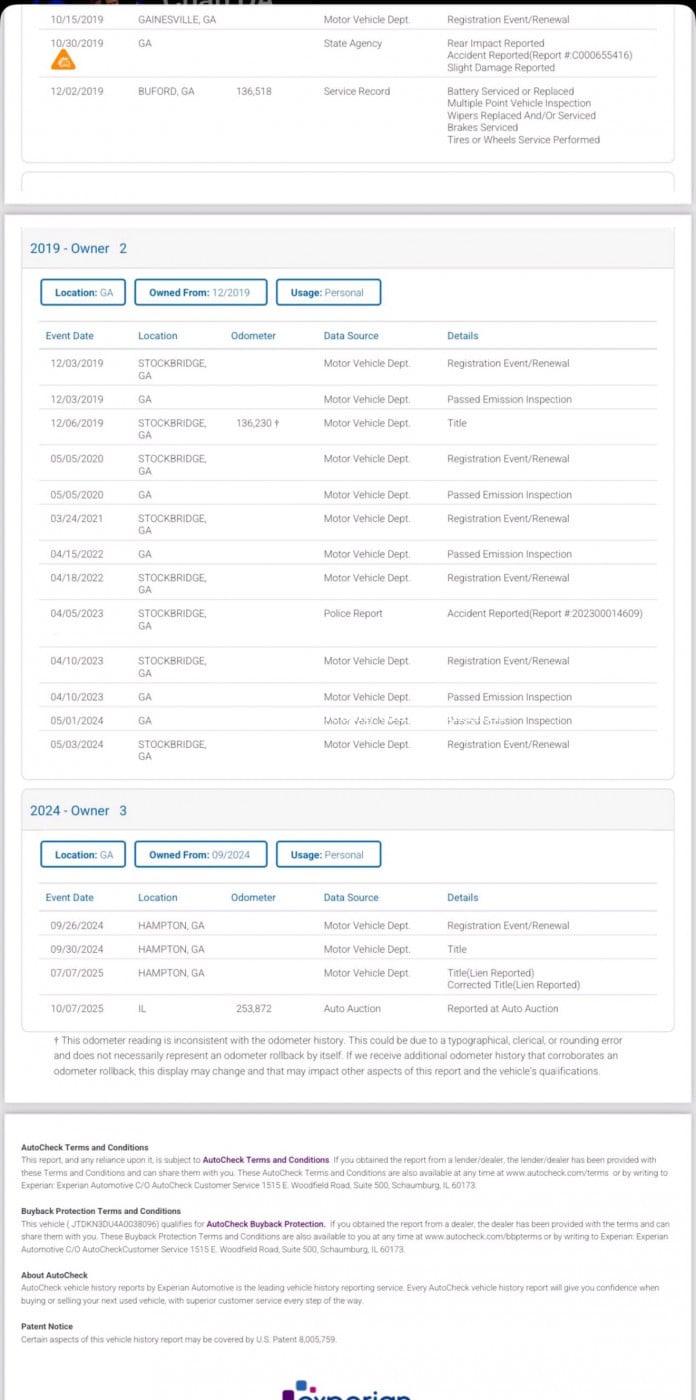
Task: Click the orange accident warning icon
Action: coord(62,62)
